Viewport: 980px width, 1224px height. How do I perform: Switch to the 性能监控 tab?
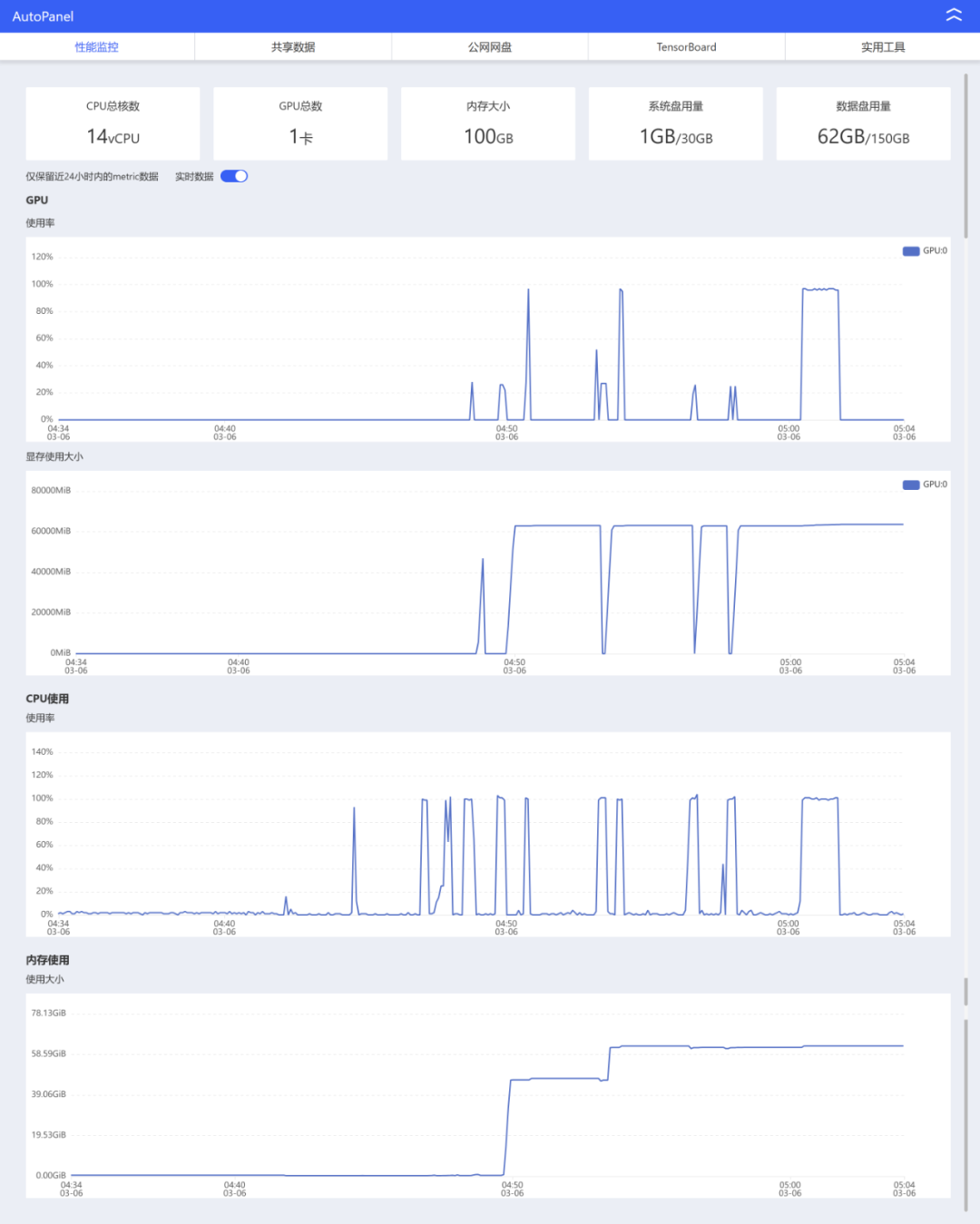97,47
